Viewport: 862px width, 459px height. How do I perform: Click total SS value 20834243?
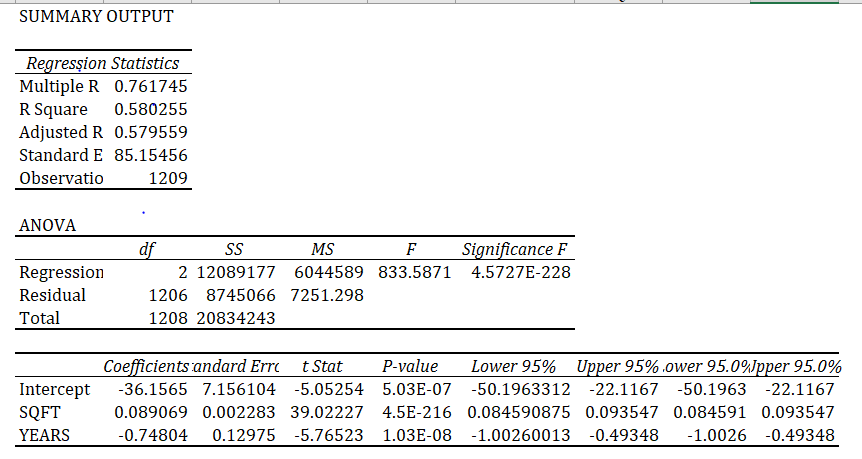tap(236, 318)
